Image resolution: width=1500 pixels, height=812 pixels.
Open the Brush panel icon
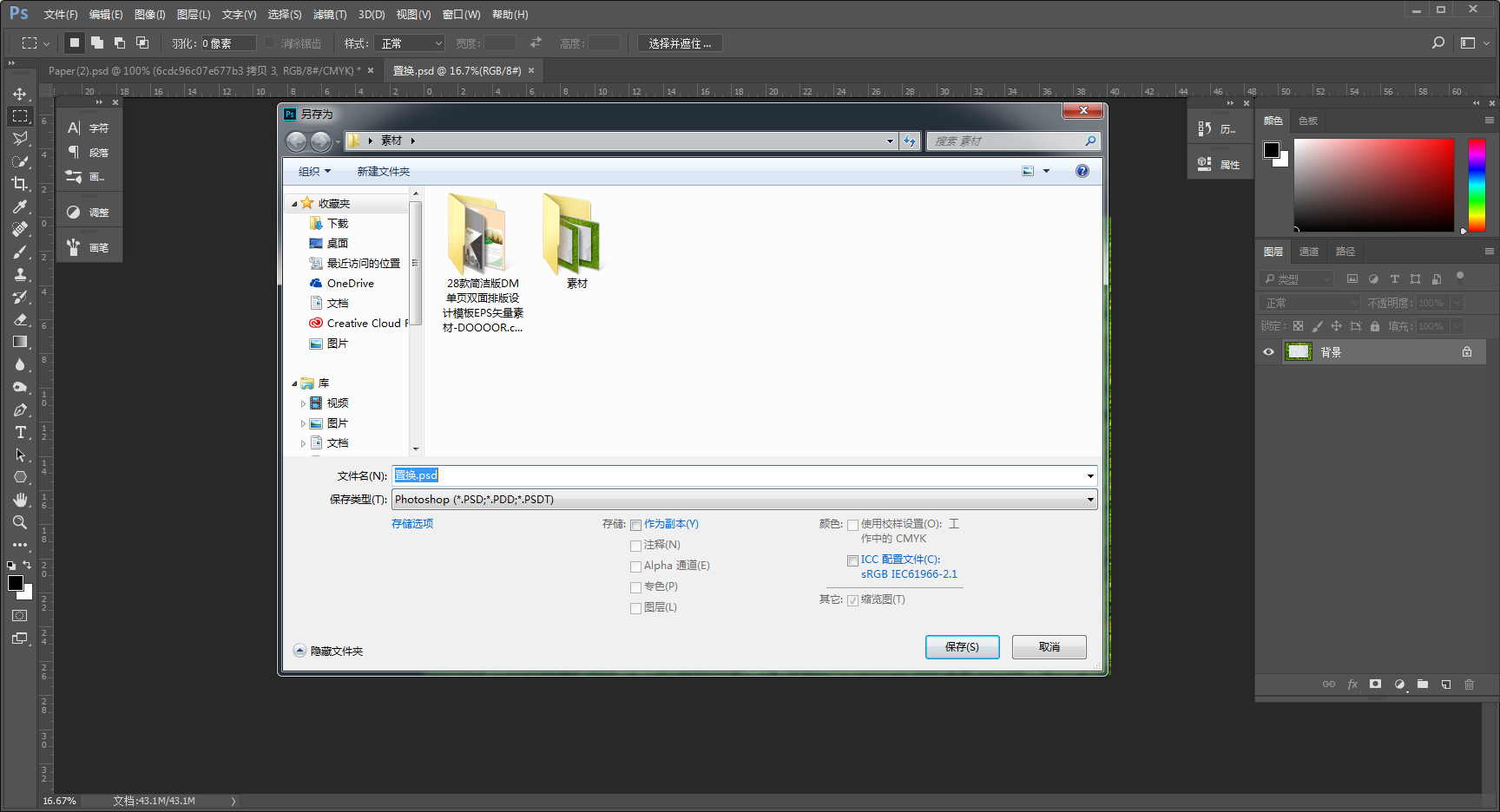click(x=75, y=247)
